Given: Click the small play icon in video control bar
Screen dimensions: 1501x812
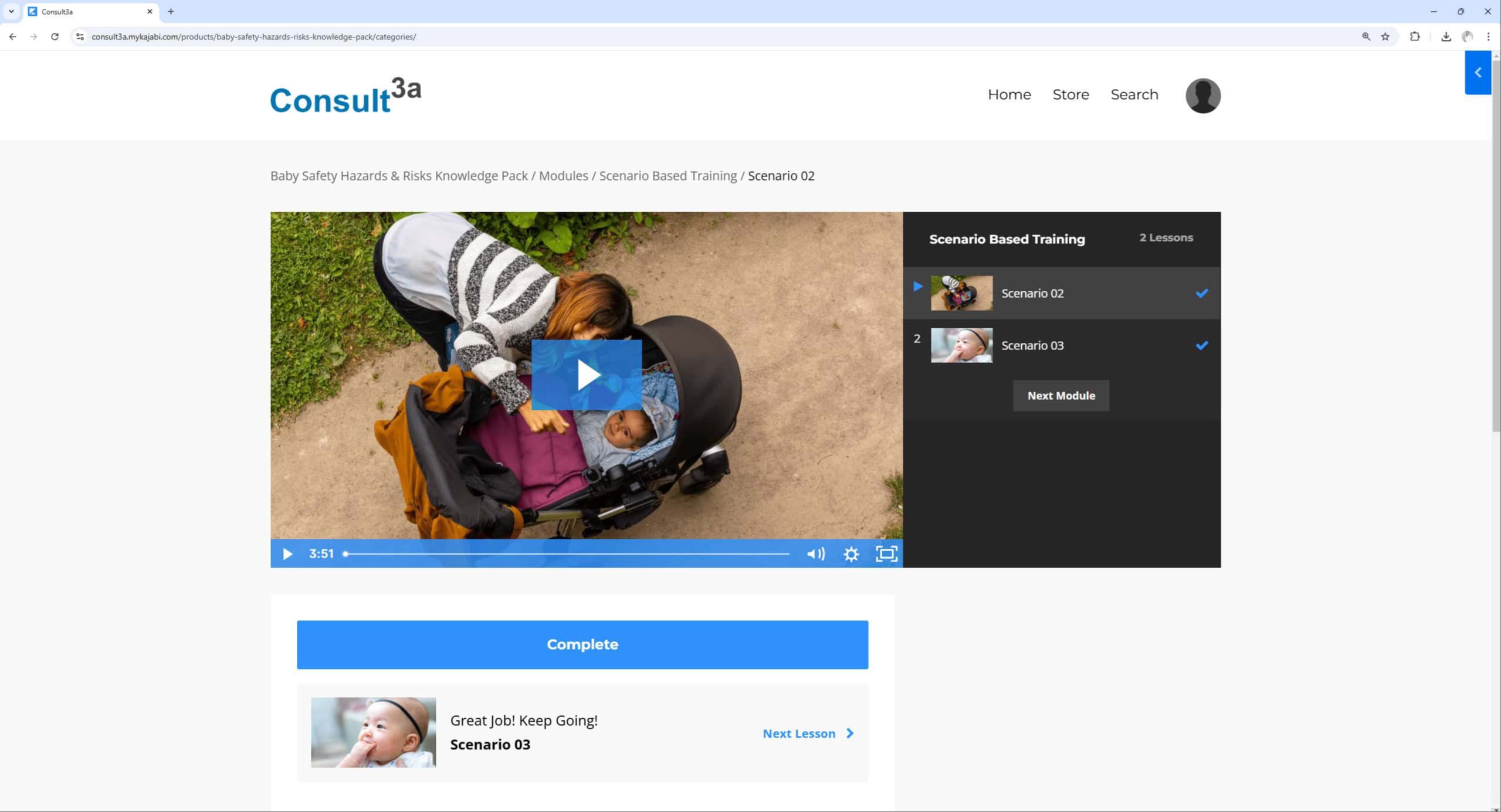Looking at the screenshot, I should click(x=287, y=553).
